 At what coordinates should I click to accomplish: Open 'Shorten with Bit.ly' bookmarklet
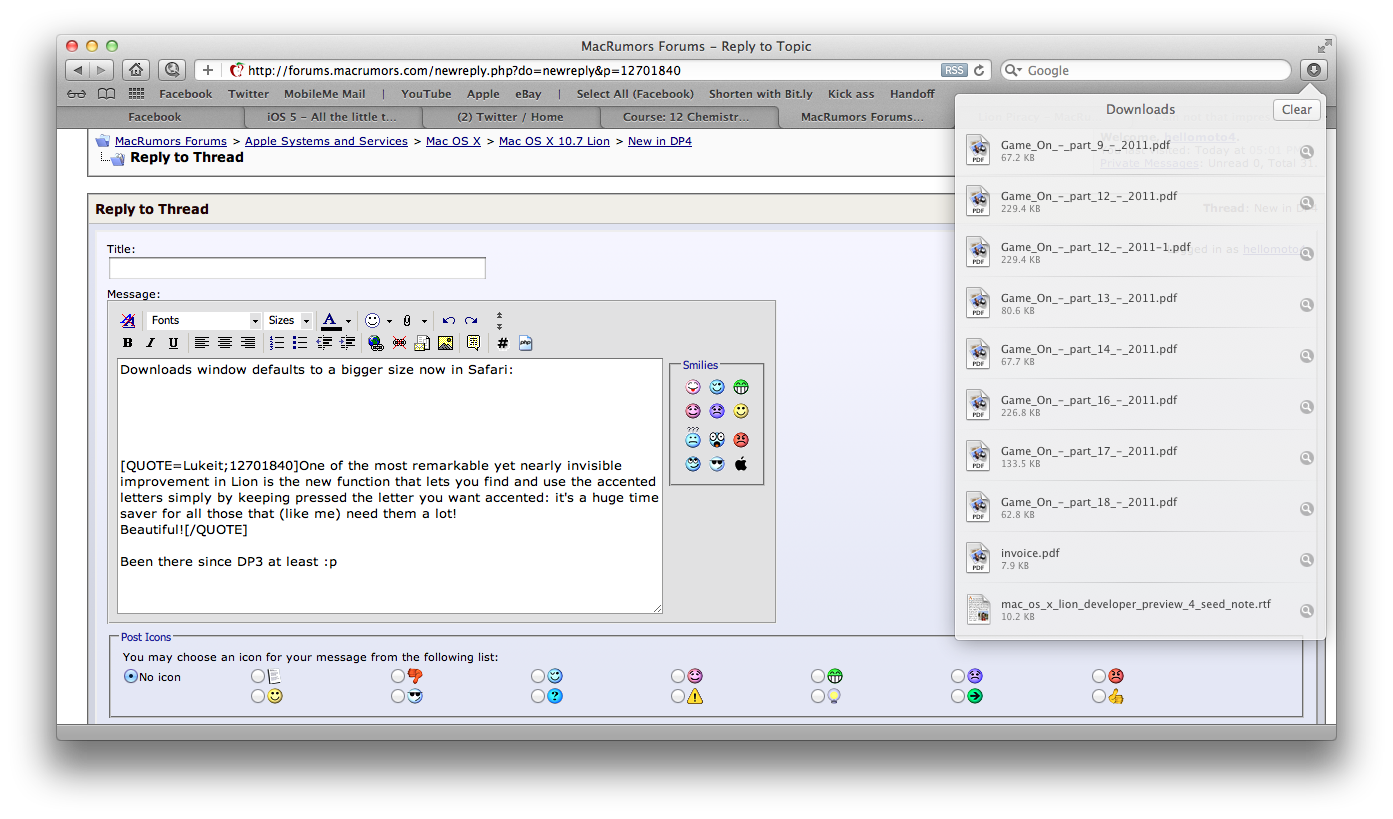(761, 94)
